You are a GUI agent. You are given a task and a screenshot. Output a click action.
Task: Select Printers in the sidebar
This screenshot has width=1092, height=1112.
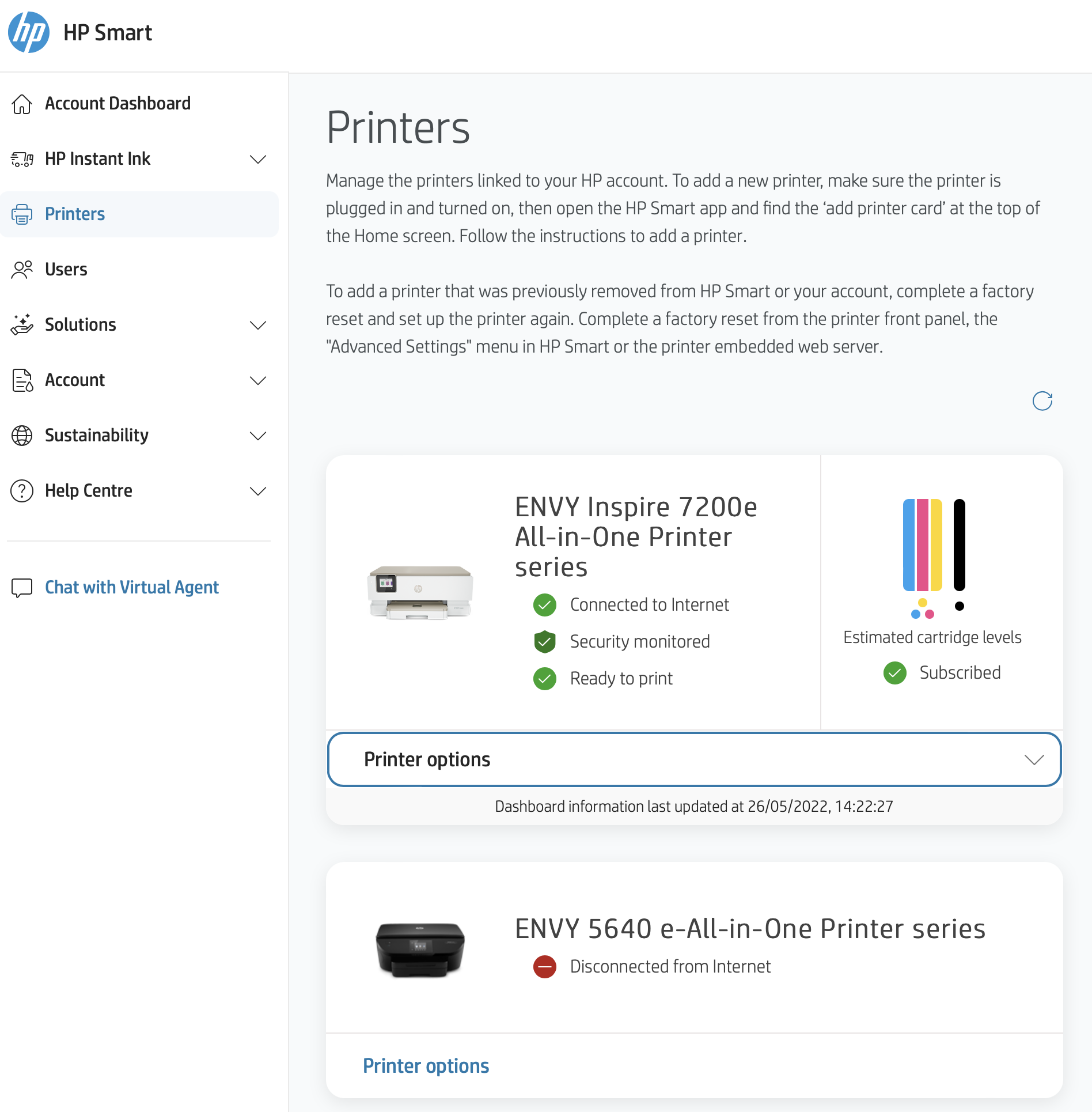coord(139,214)
